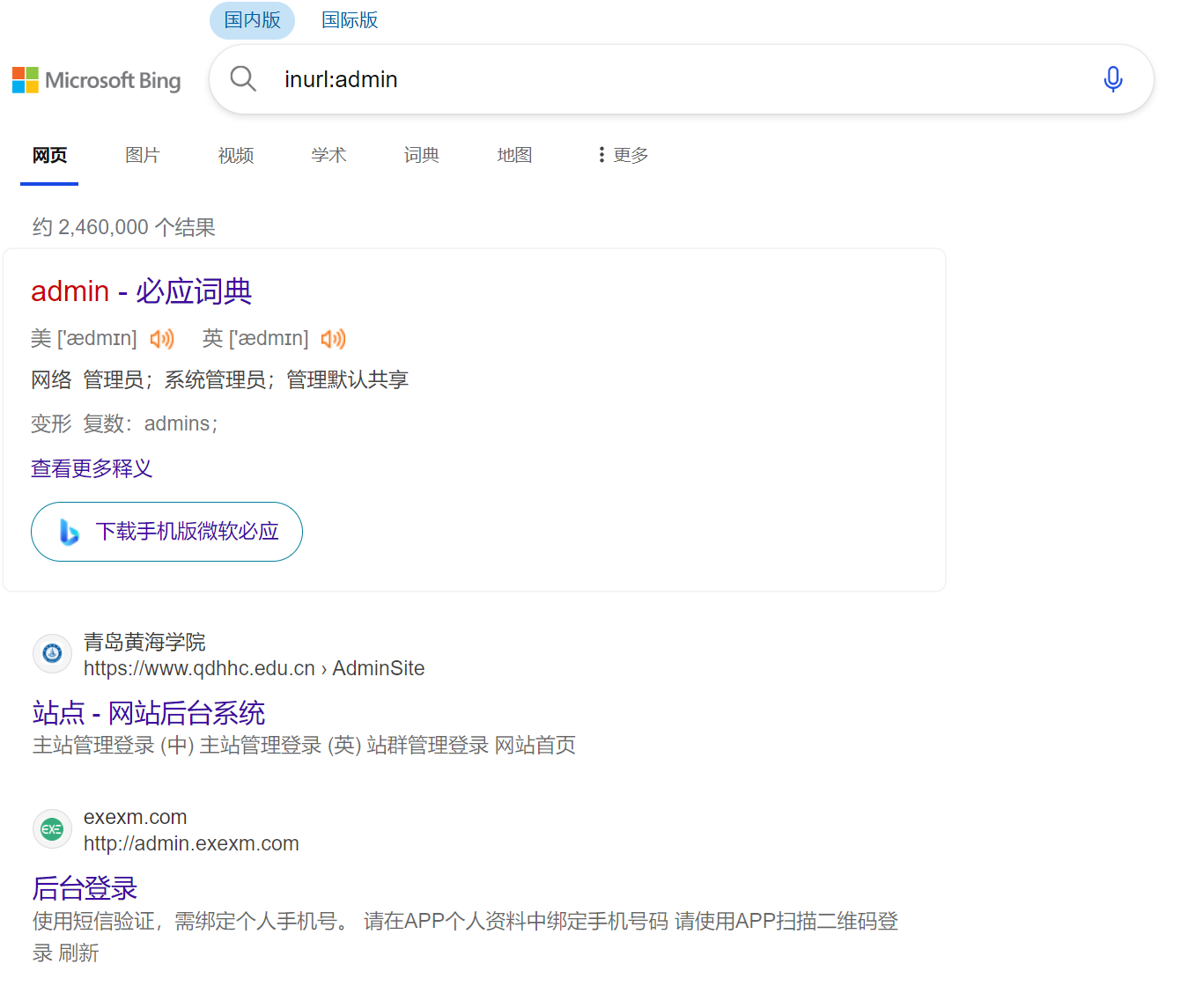
Task: Select the 网页 tab
Action: (49, 156)
